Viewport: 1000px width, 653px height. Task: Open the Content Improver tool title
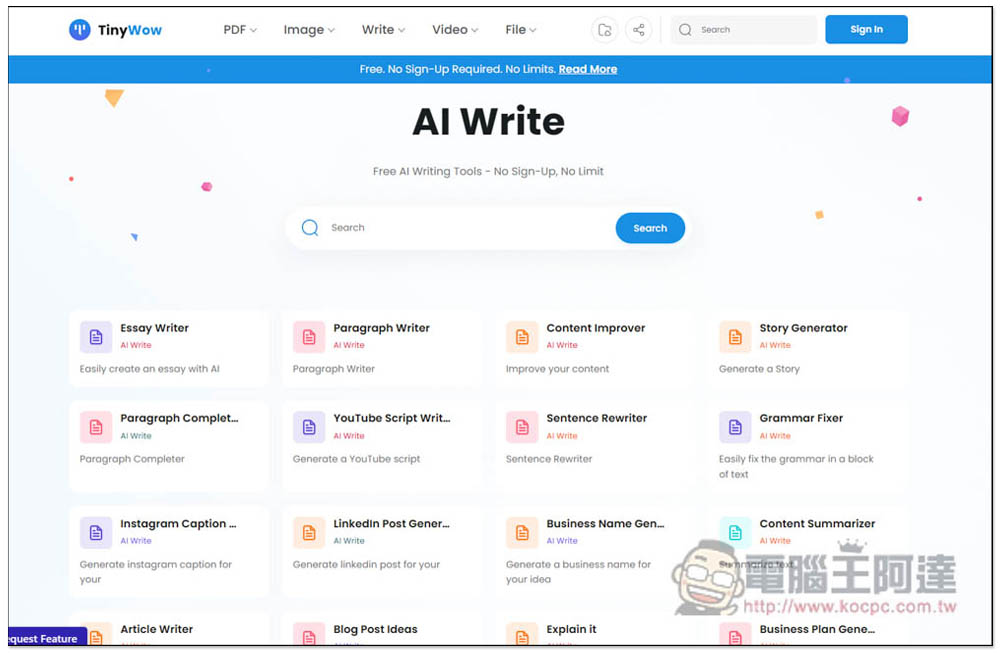pyautogui.click(x=596, y=328)
